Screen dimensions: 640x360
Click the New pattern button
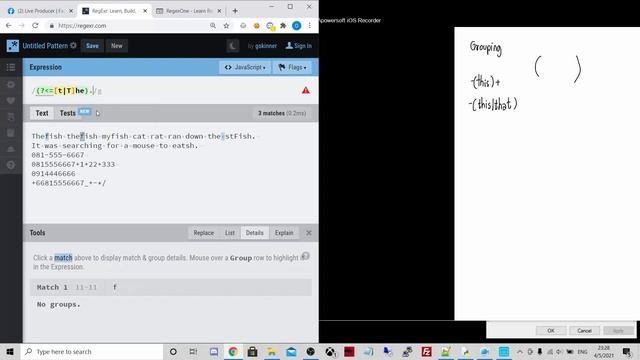(117, 46)
